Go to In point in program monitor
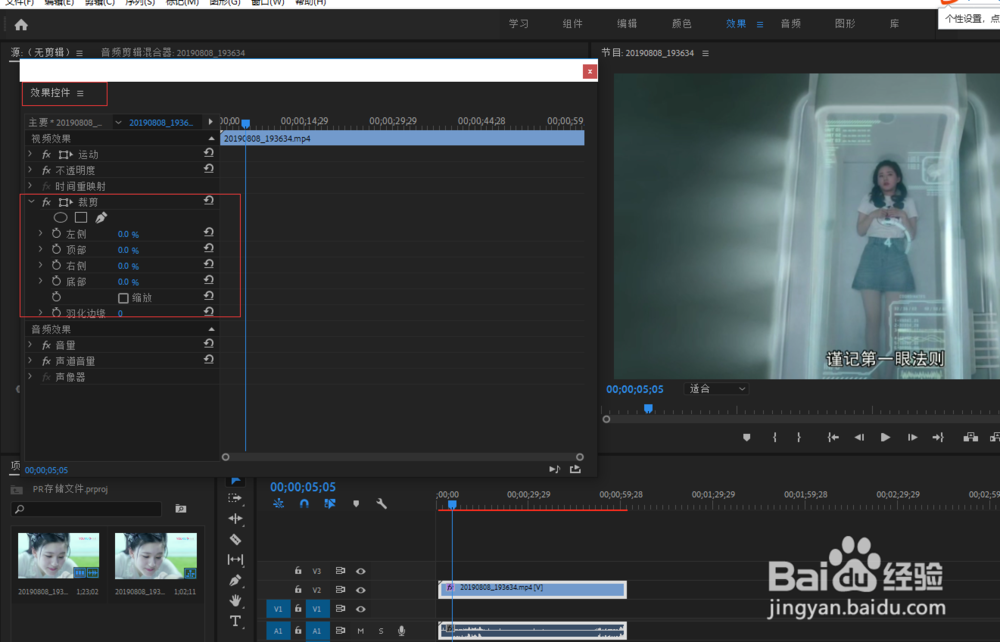This screenshot has width=1000, height=642. click(x=833, y=437)
